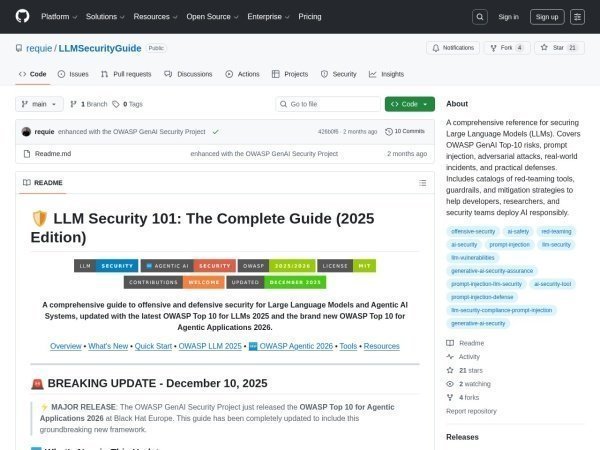
Task: Jump to the Resources section link
Action: pyautogui.click(x=382, y=346)
